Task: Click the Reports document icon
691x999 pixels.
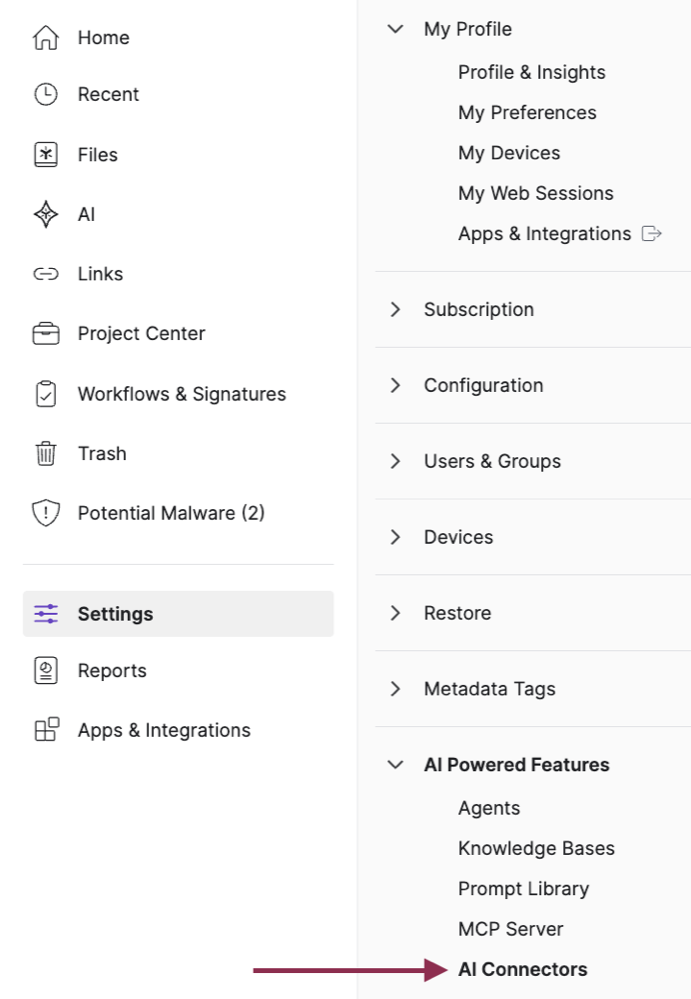Action: tap(46, 671)
